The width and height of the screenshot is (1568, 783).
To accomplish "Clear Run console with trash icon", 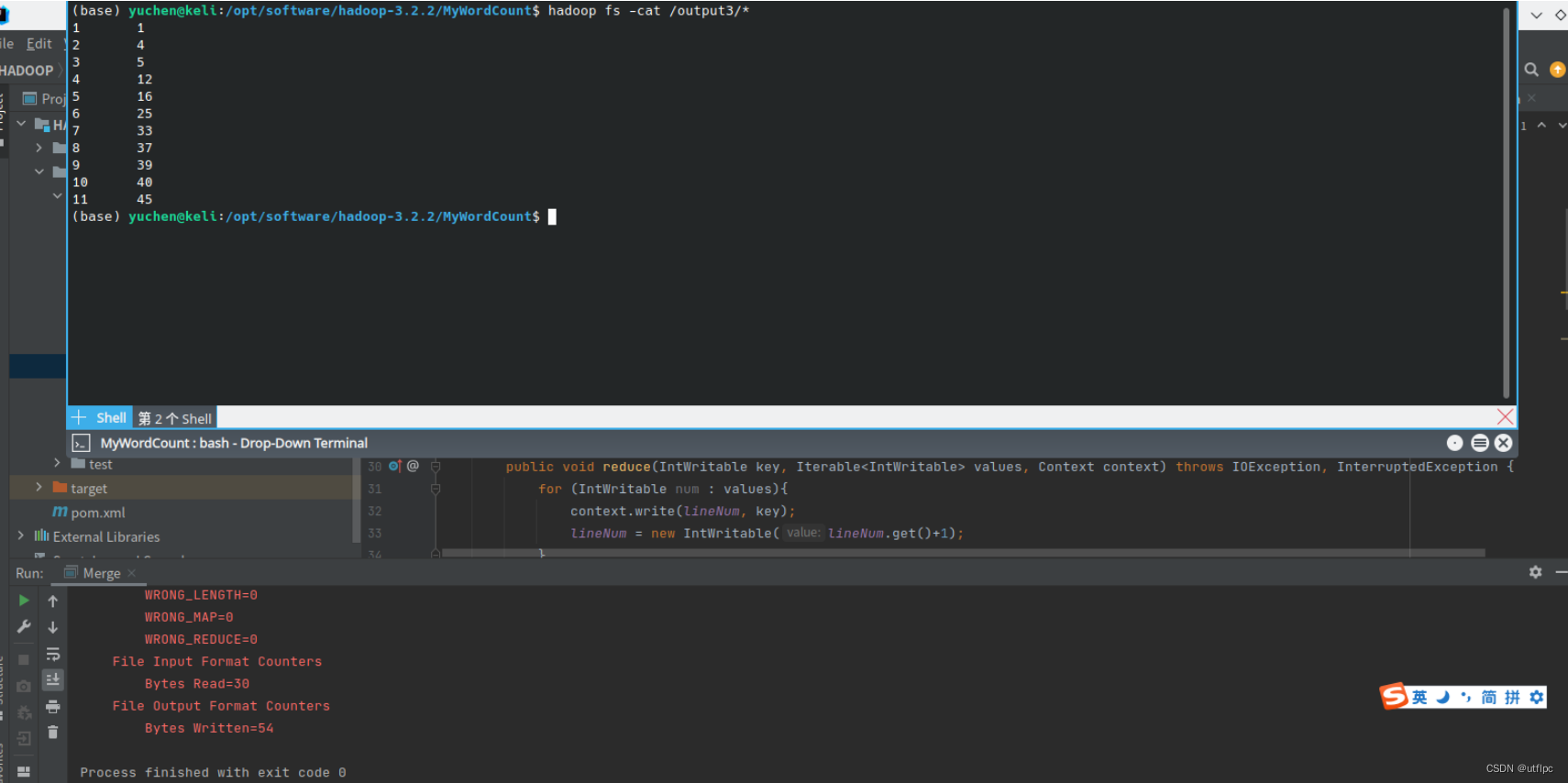I will 53,732.
